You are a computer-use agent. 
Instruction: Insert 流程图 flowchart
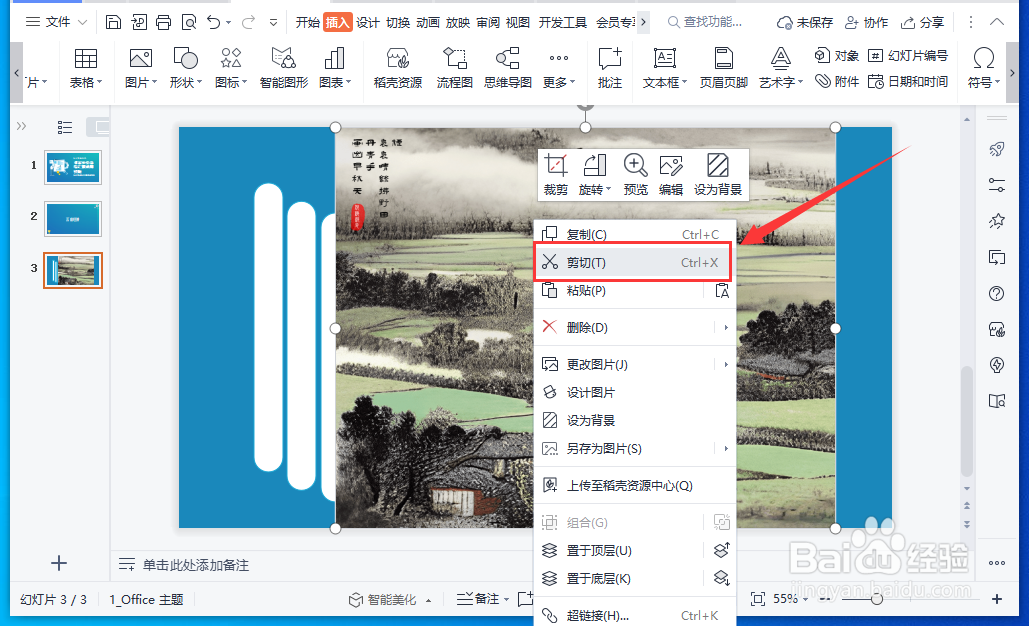coord(454,68)
